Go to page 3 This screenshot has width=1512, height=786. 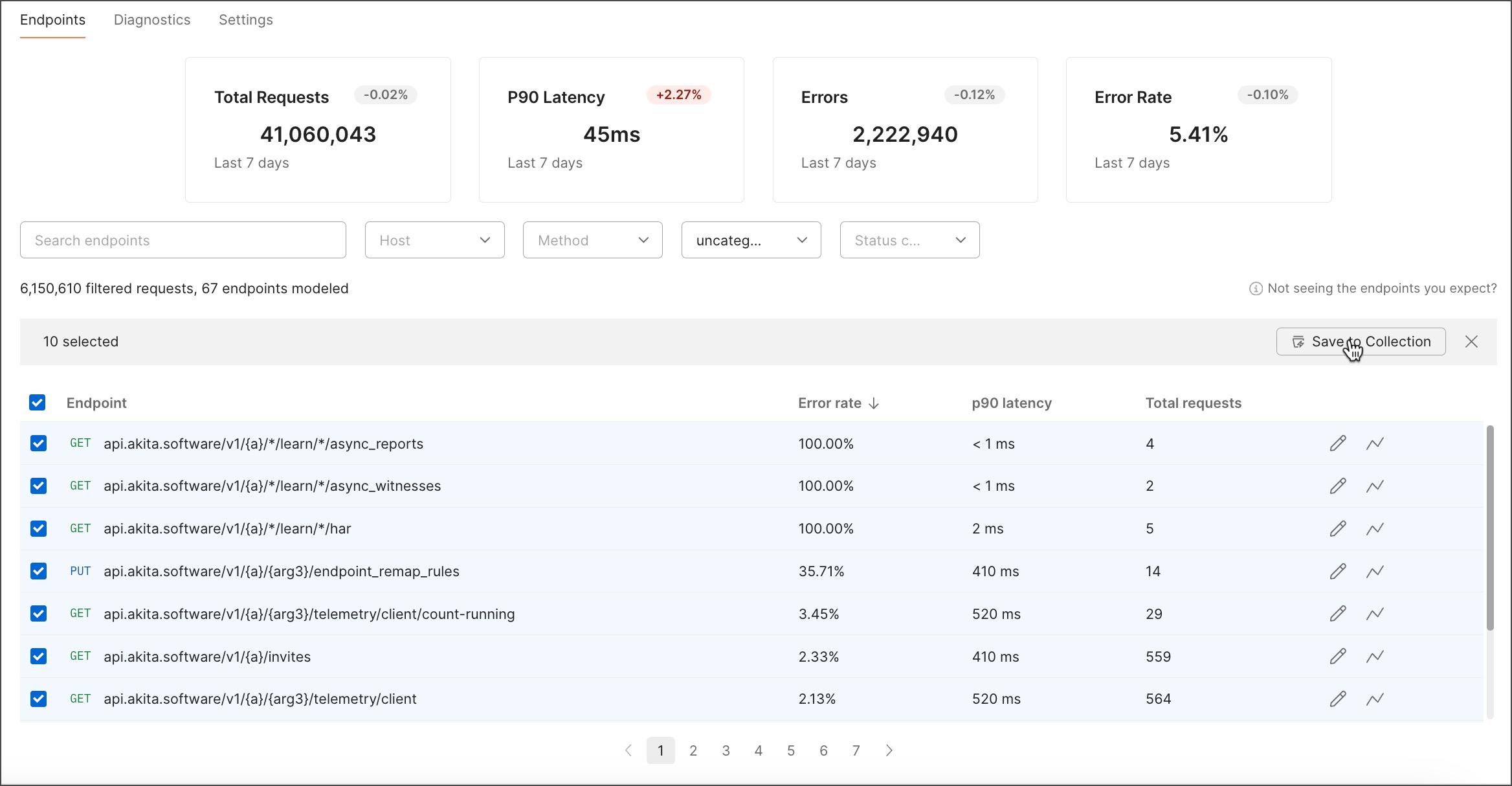[726, 750]
